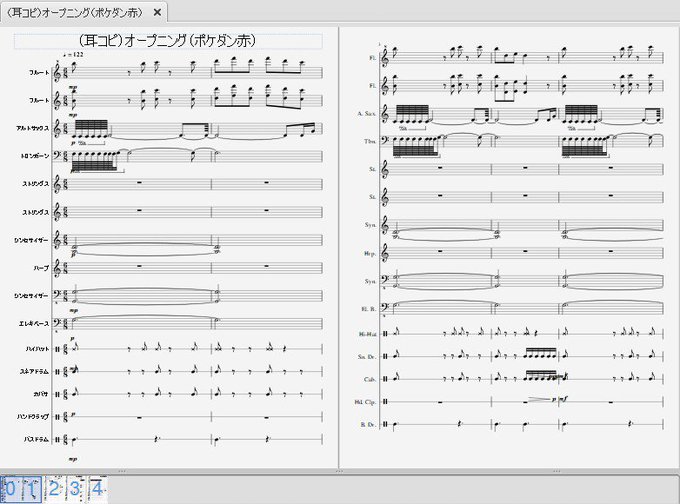Select the mp dynamic below the バスドラム staff
Screen dimensions: 680x504
[x=73, y=459]
